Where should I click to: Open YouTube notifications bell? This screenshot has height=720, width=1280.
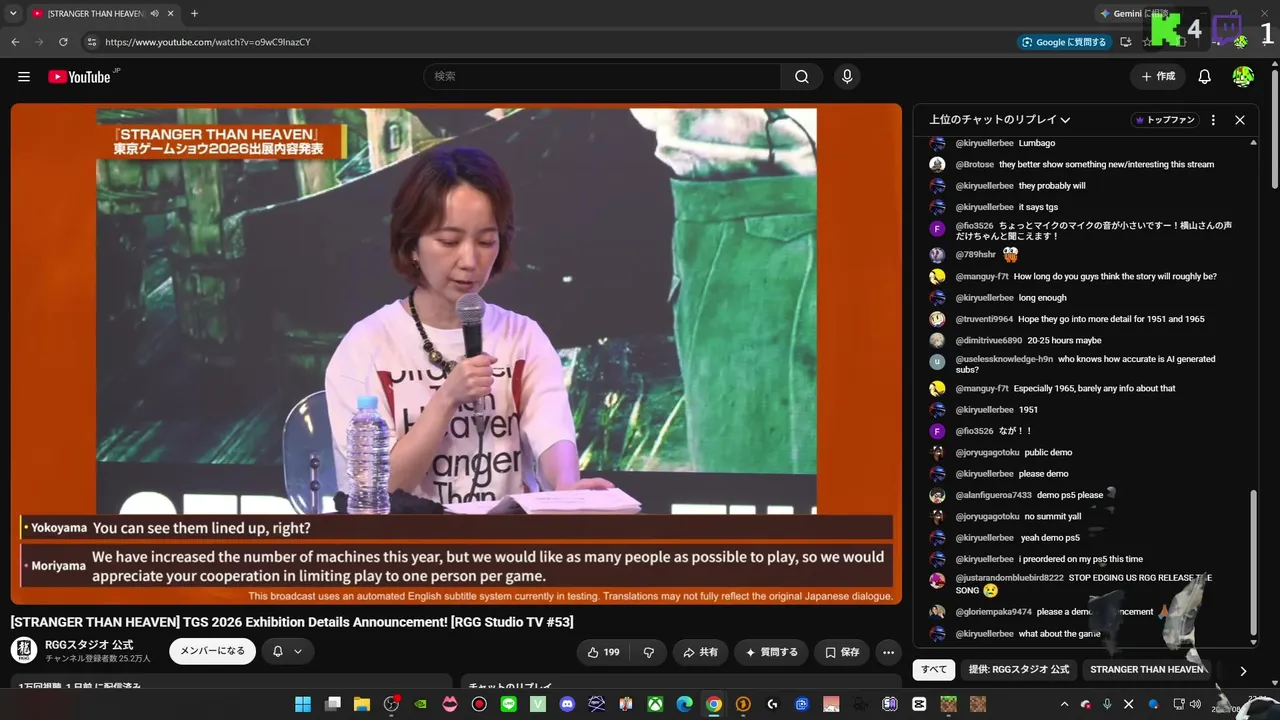(x=1205, y=77)
